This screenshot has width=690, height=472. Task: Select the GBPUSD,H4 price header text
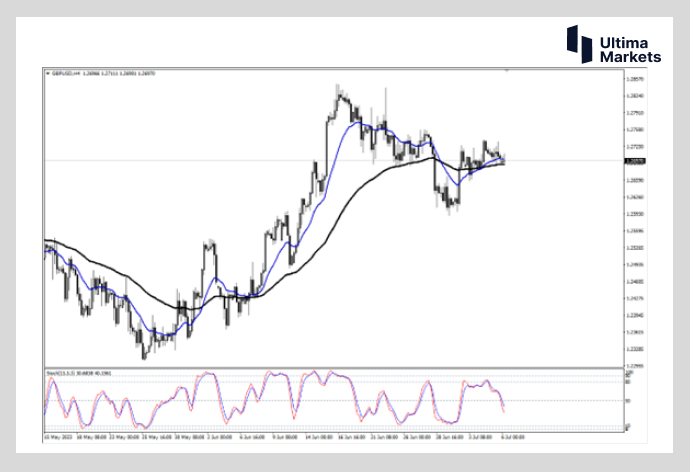[103, 73]
